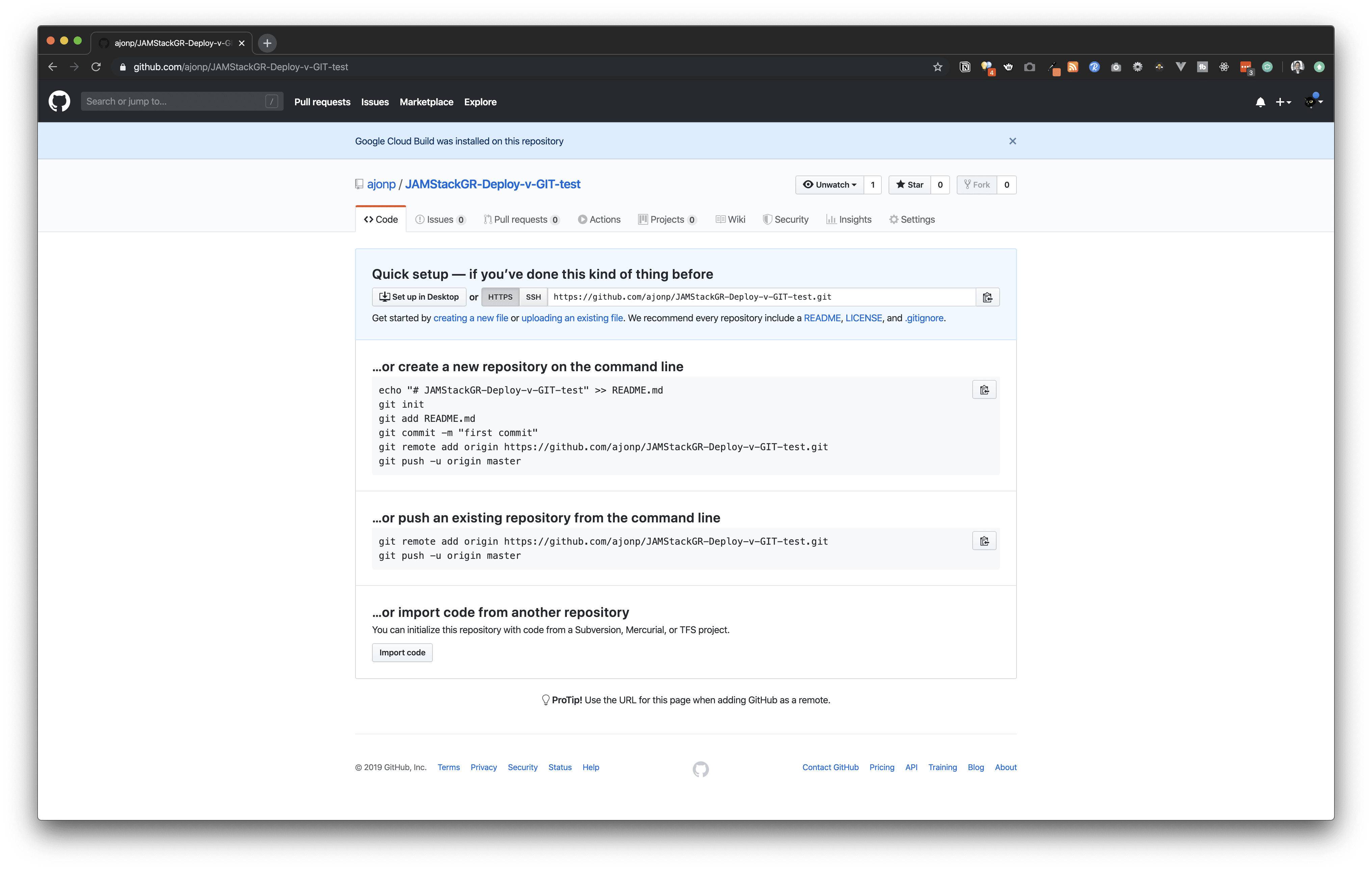
Task: Click the orange RSS feed extension
Action: click(x=1073, y=67)
